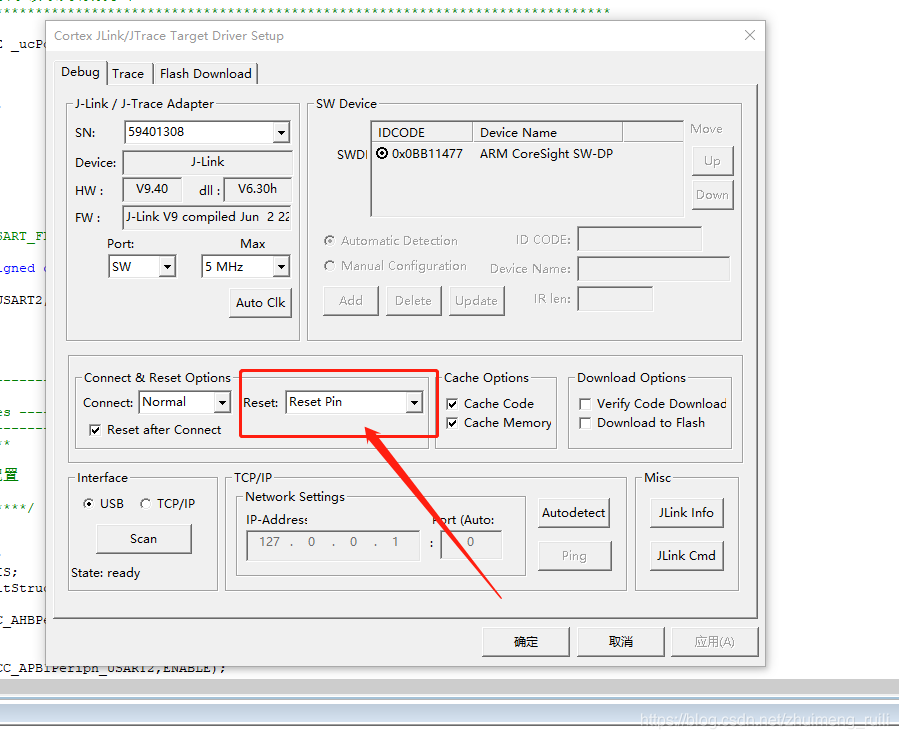Open the Flash Download tab

click(x=206, y=74)
